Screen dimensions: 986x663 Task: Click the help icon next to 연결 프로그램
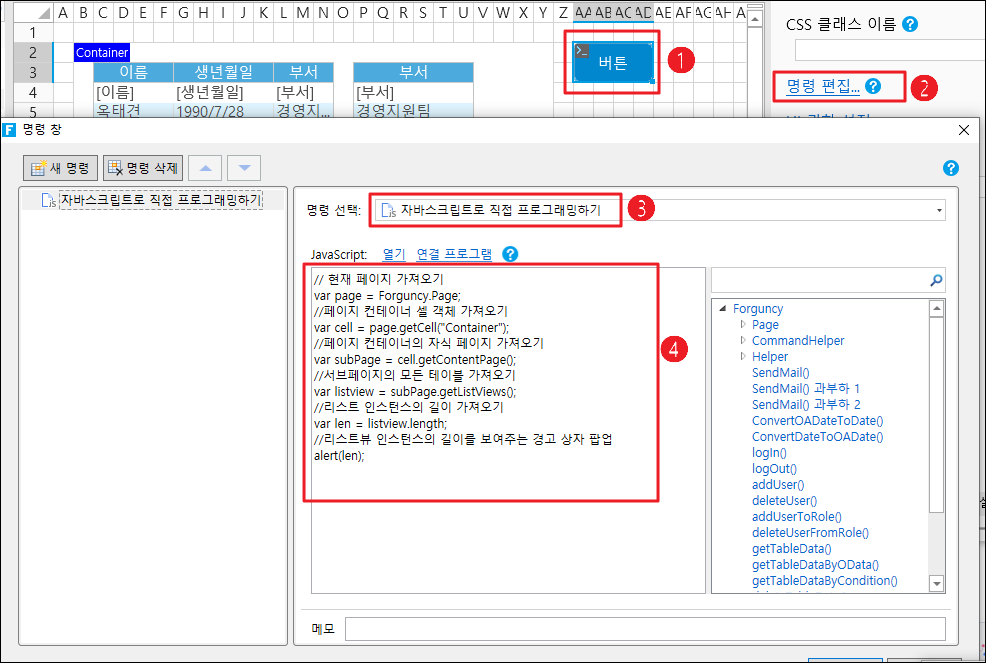click(x=510, y=254)
